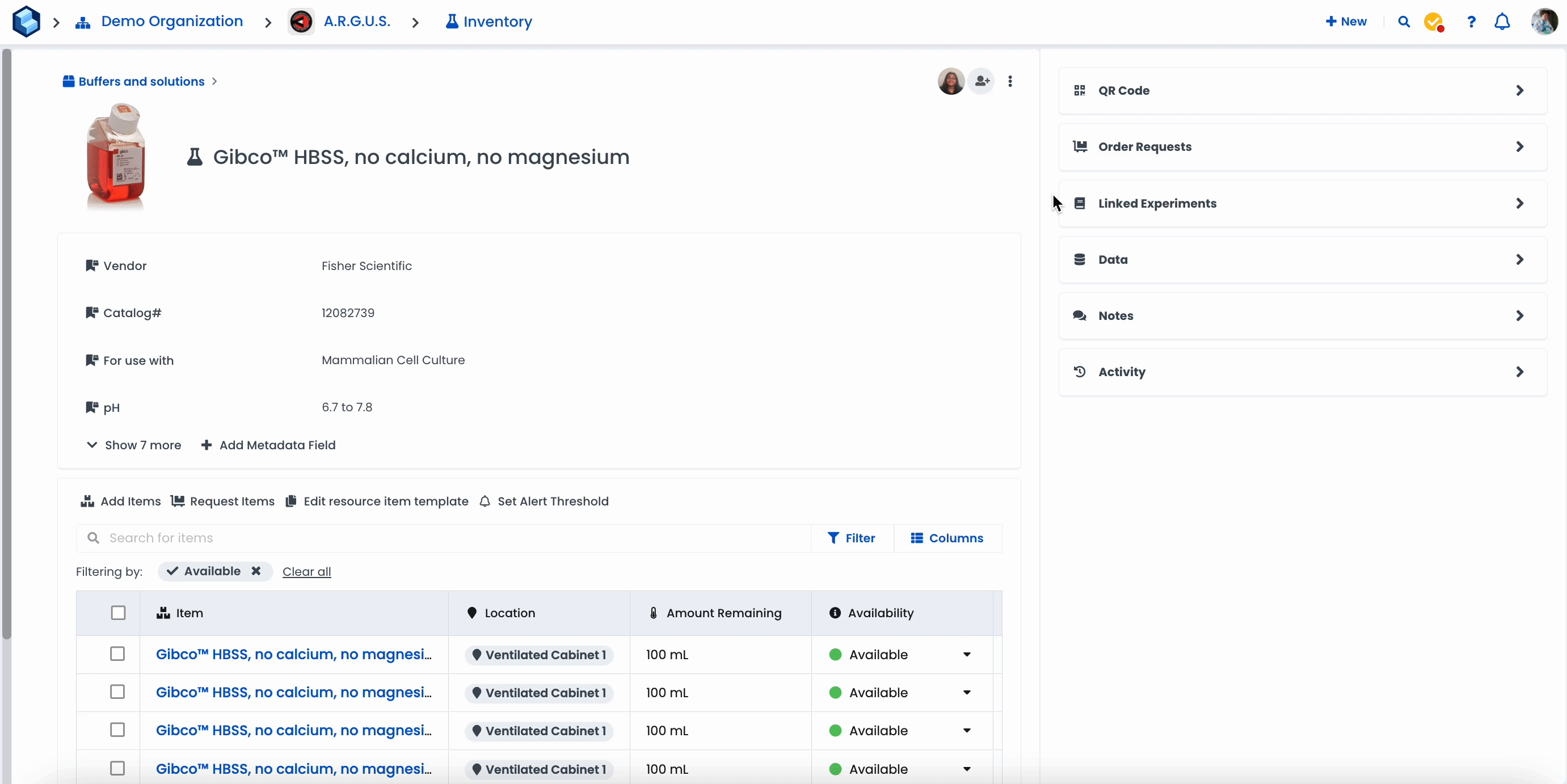Click the add user share icon
The width and height of the screenshot is (1567, 784).
coord(981,81)
